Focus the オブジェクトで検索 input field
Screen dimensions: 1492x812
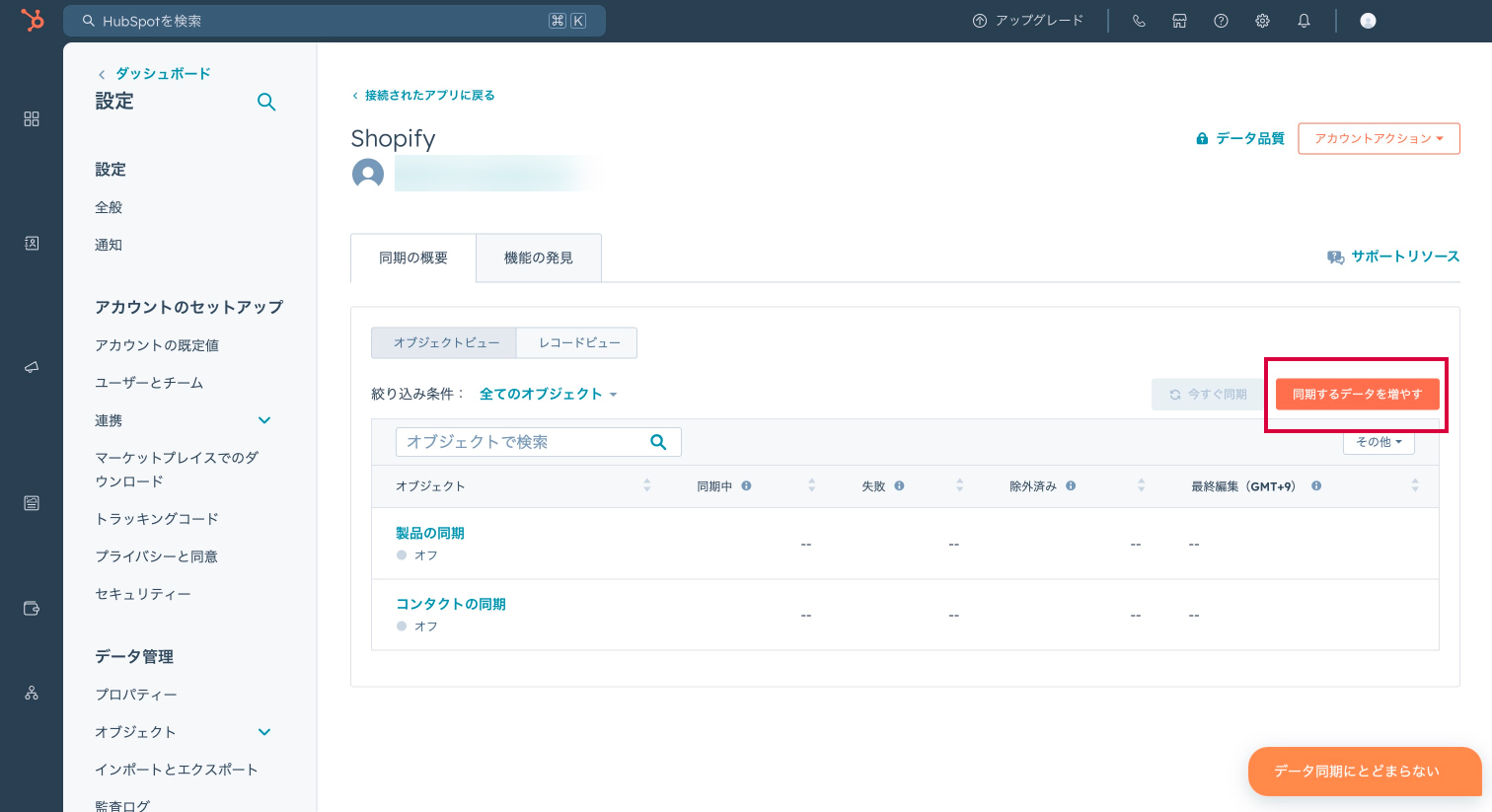538,442
